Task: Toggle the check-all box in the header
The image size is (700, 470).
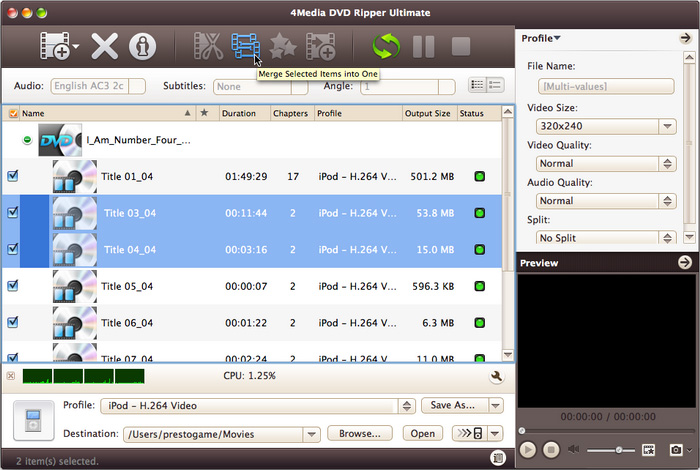Action: [12, 114]
